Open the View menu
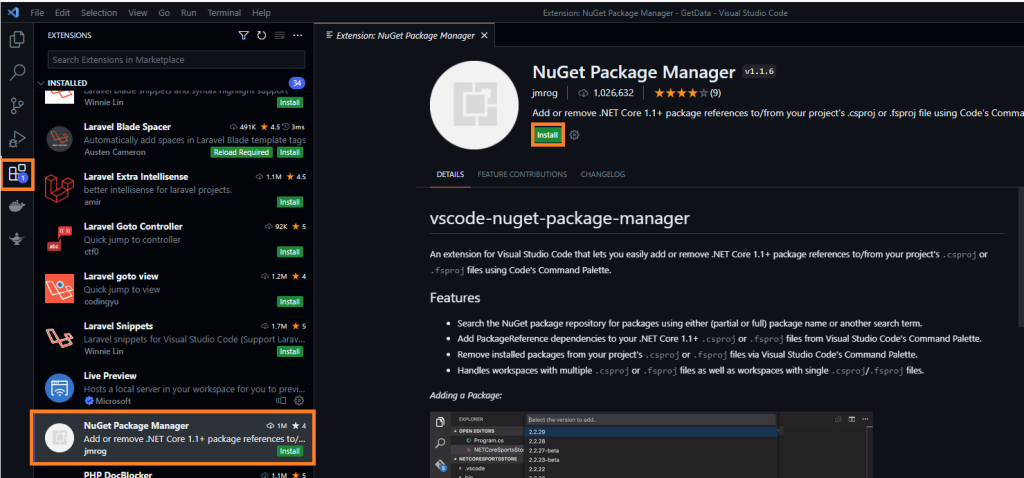Viewport: 1024px width, 478px height. (x=138, y=12)
